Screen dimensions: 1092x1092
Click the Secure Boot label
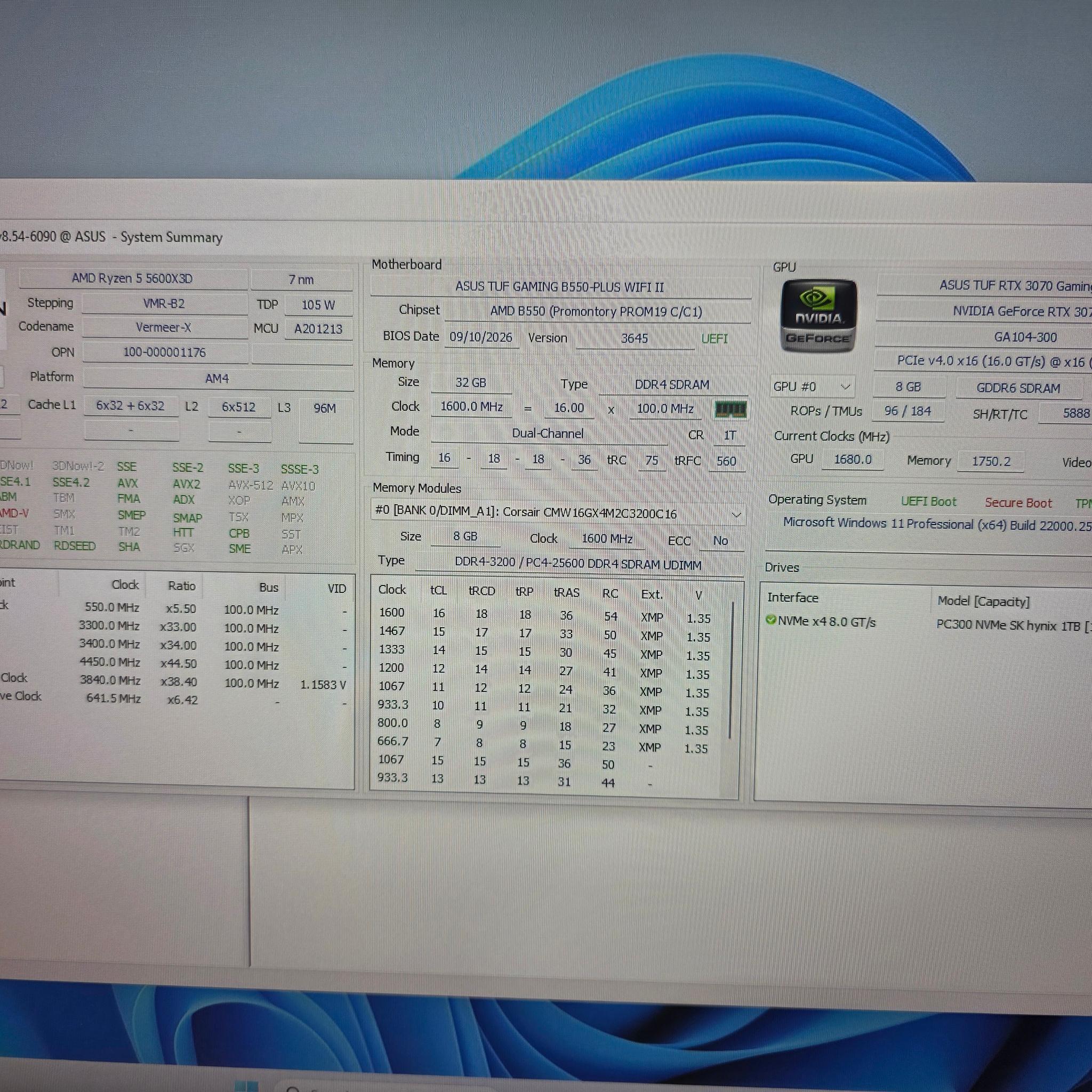tap(1018, 502)
